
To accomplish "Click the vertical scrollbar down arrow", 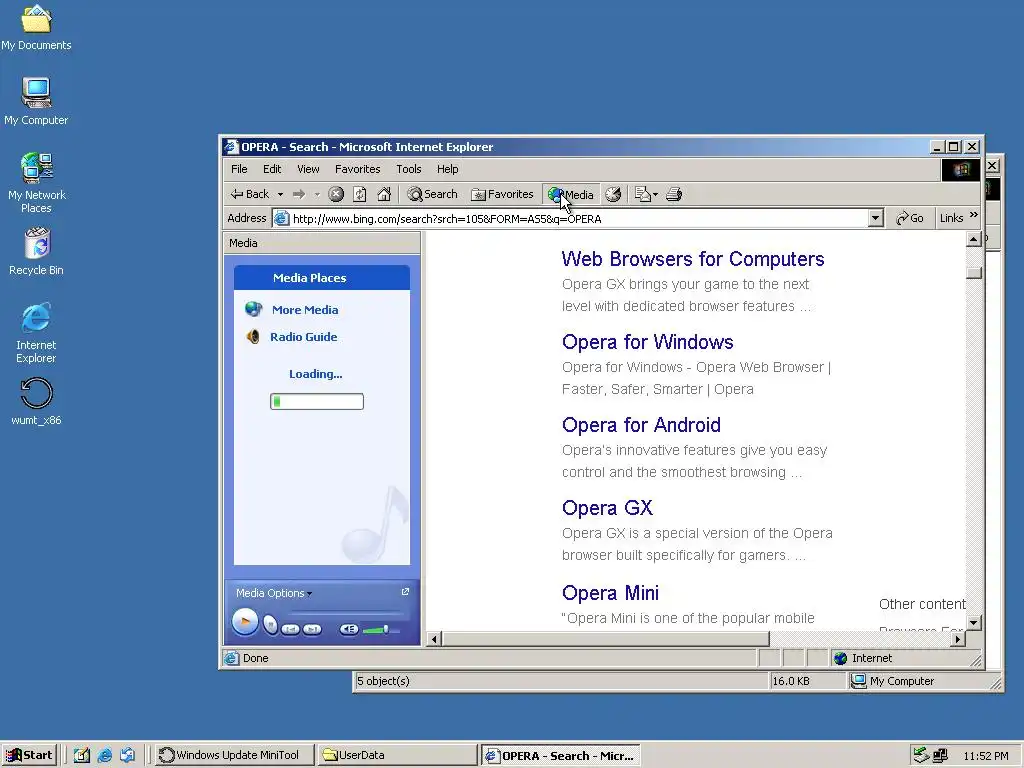I will click(973, 622).
